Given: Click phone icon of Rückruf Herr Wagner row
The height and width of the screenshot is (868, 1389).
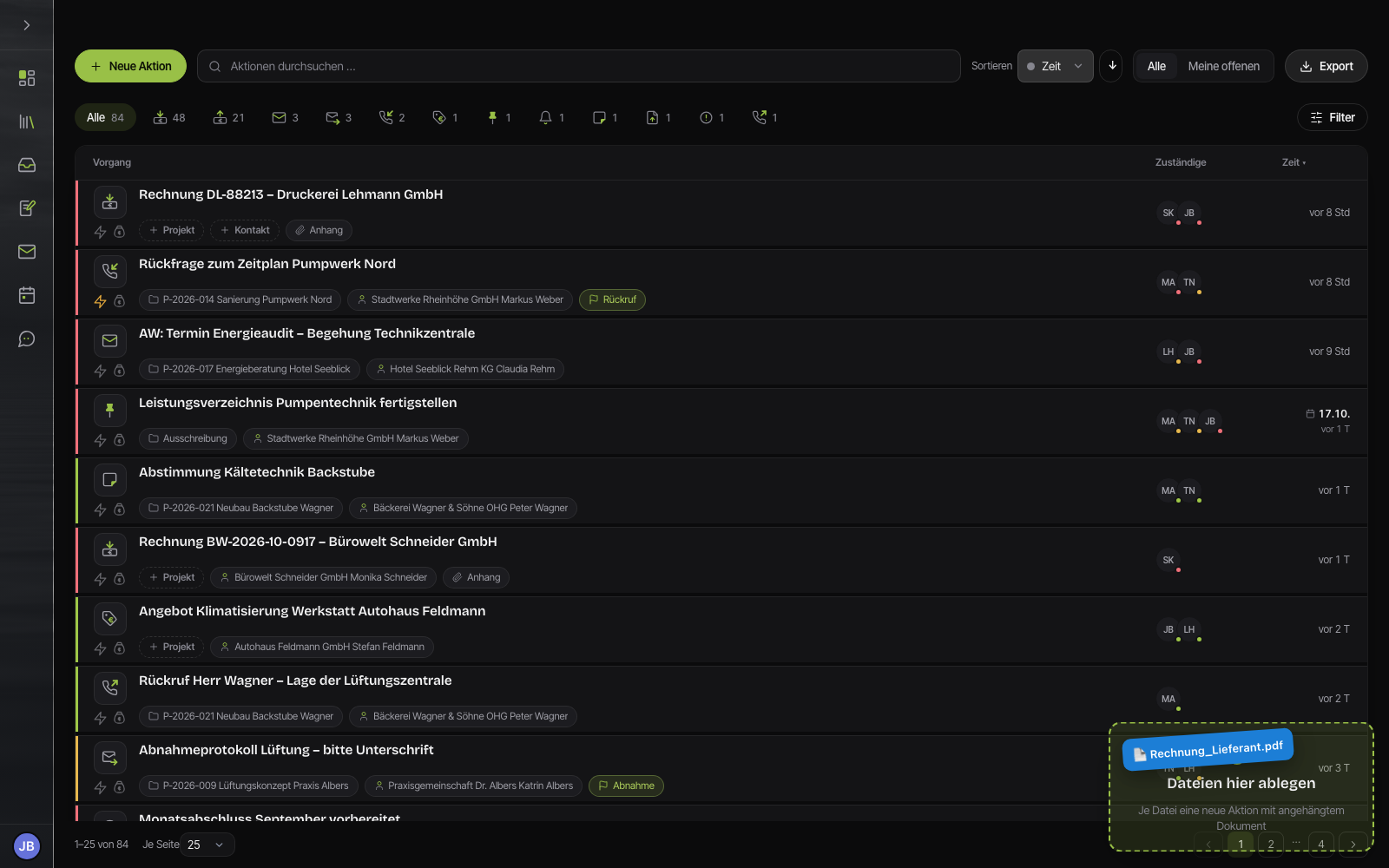Looking at the screenshot, I should (110, 687).
